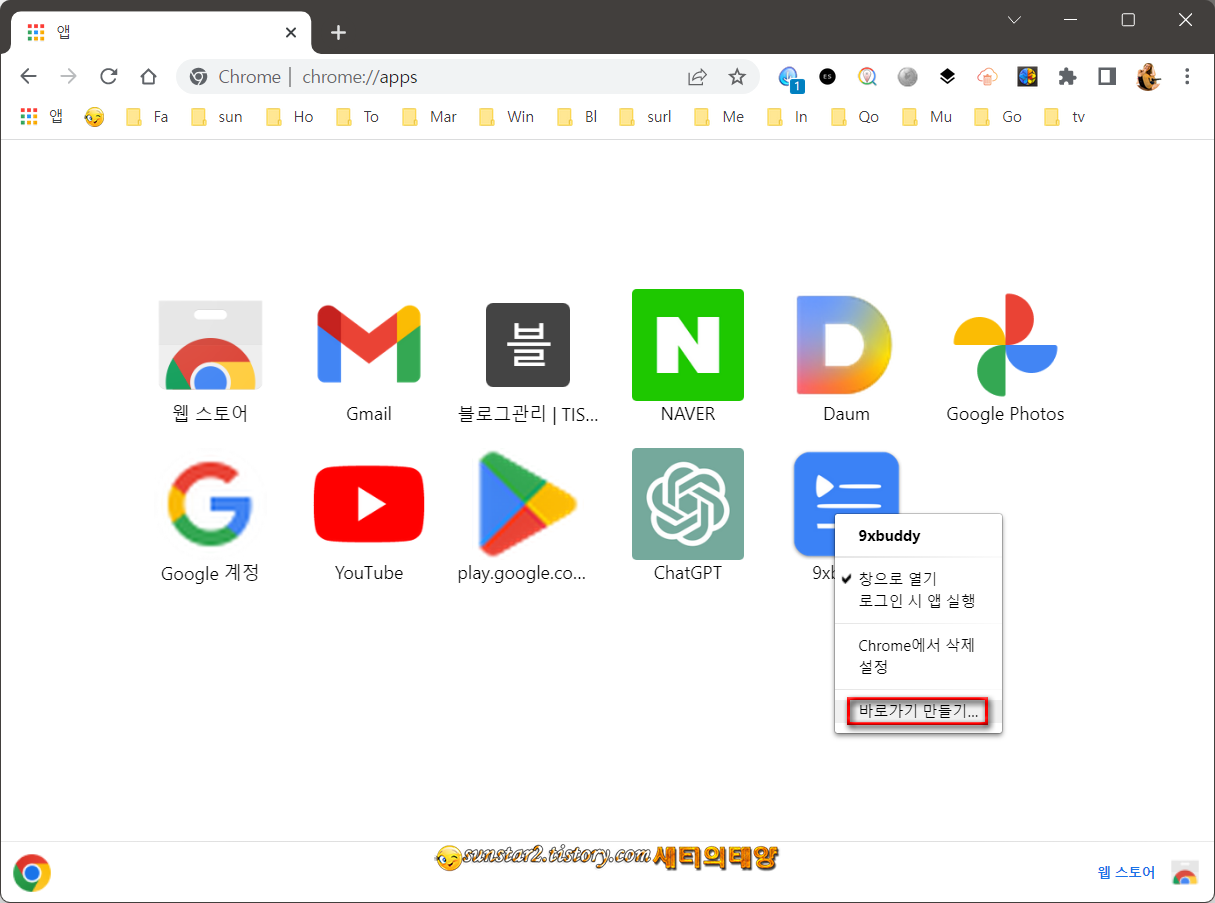Open the surl bookmark folder

(x=646, y=117)
